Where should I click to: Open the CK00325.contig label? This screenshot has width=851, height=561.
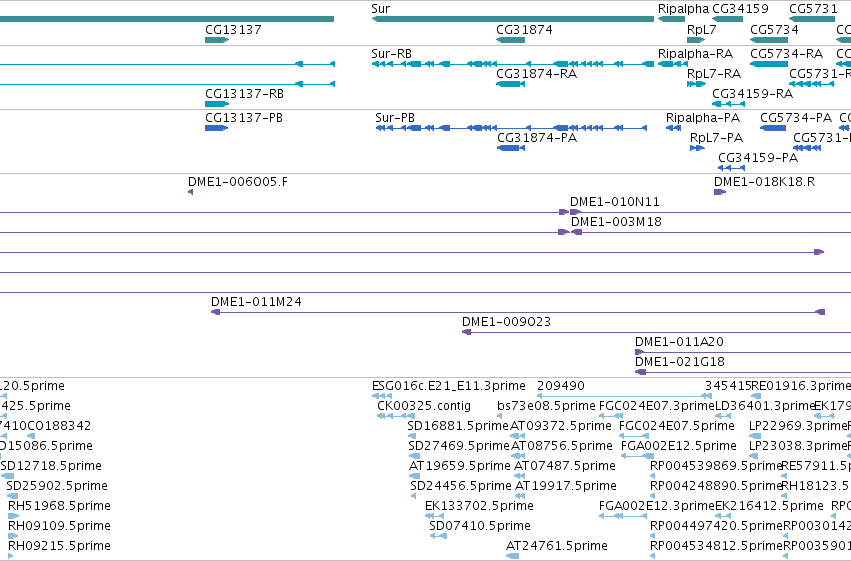point(424,406)
